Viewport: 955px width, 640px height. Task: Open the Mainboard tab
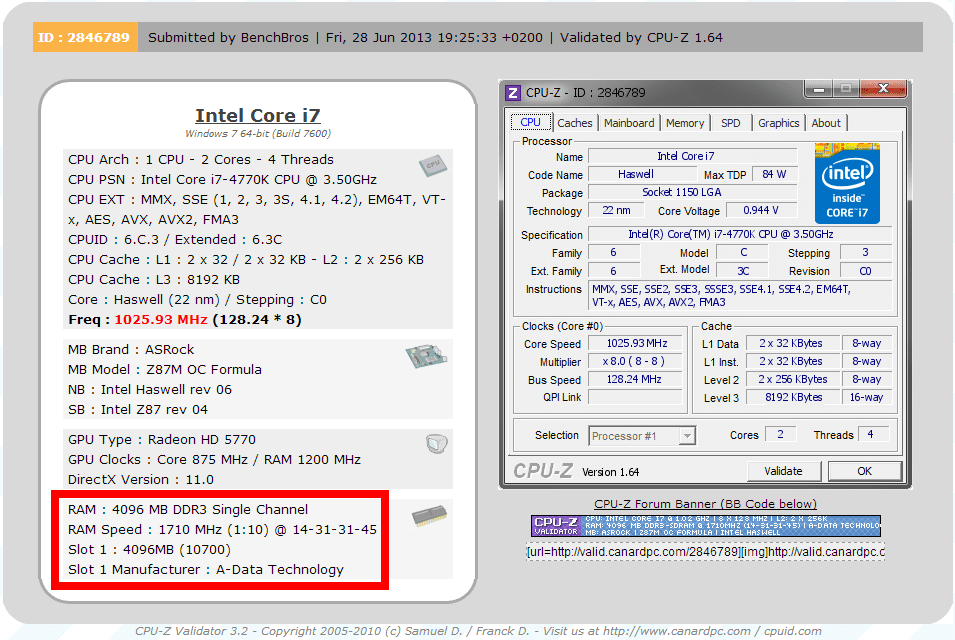click(629, 123)
